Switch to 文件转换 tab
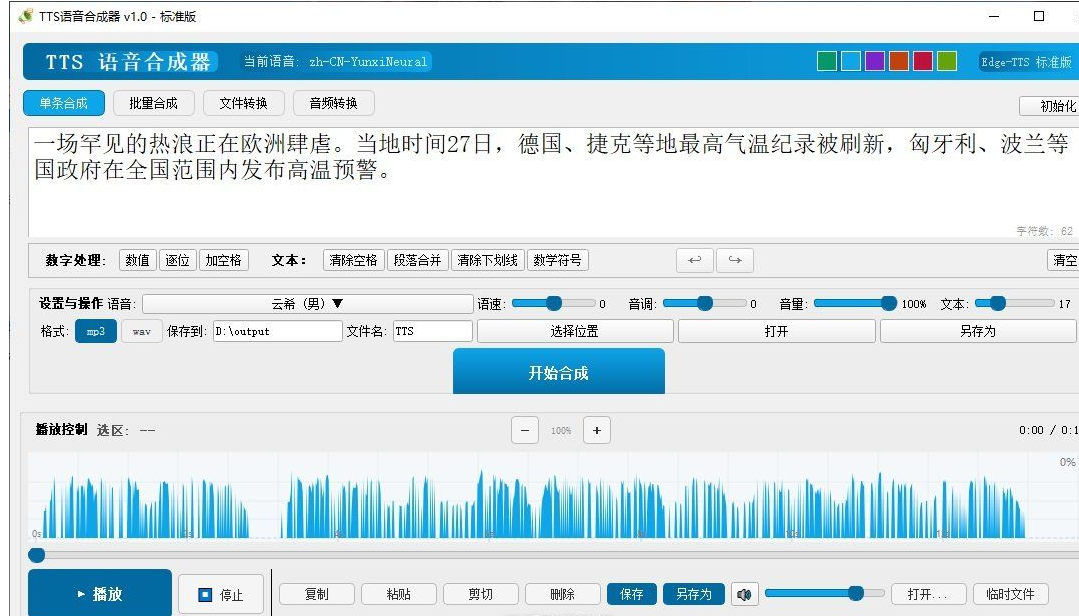The height and width of the screenshot is (616, 1079). [244, 103]
